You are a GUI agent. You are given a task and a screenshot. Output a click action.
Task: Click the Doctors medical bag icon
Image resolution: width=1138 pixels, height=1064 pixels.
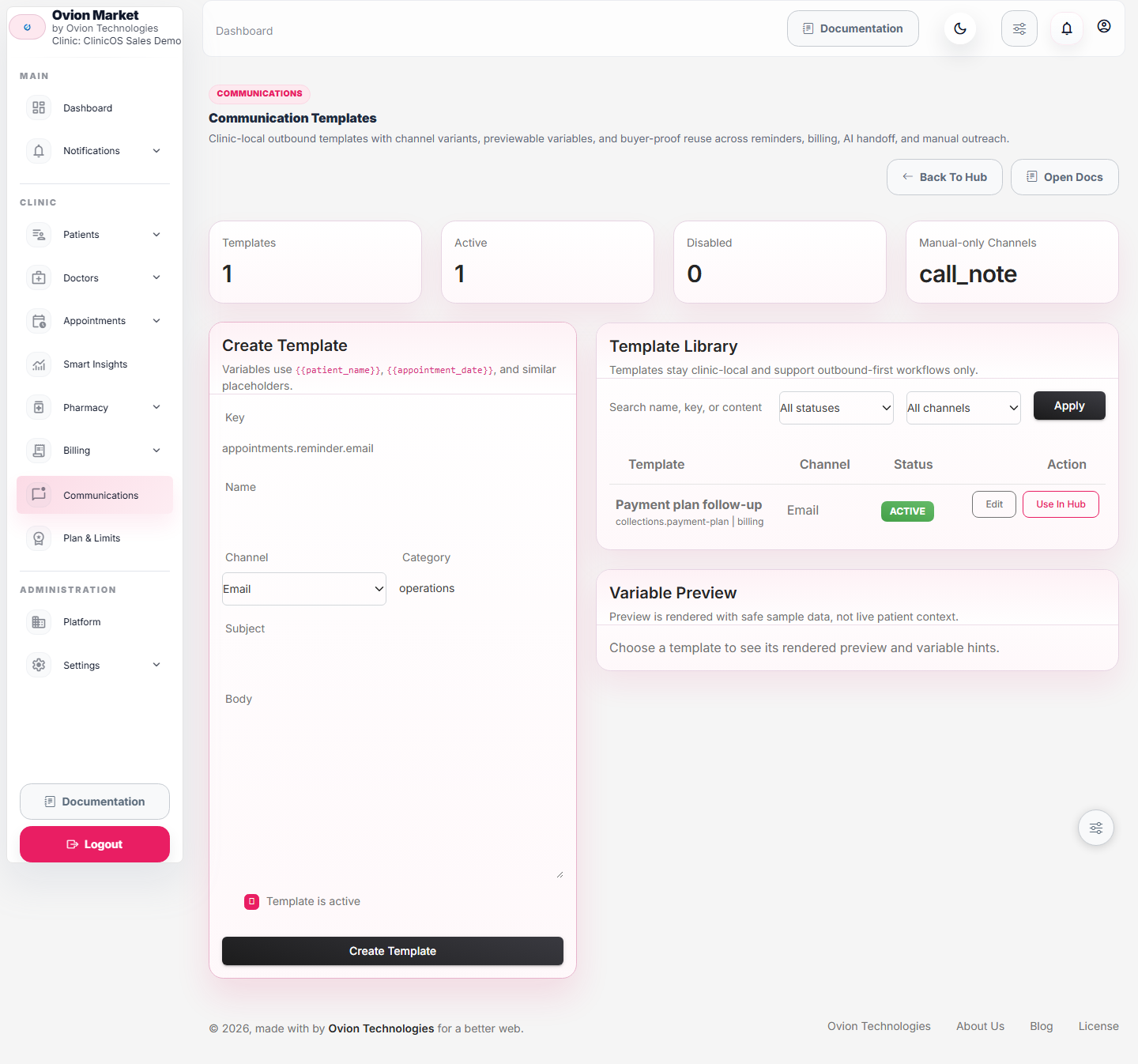[39, 278]
